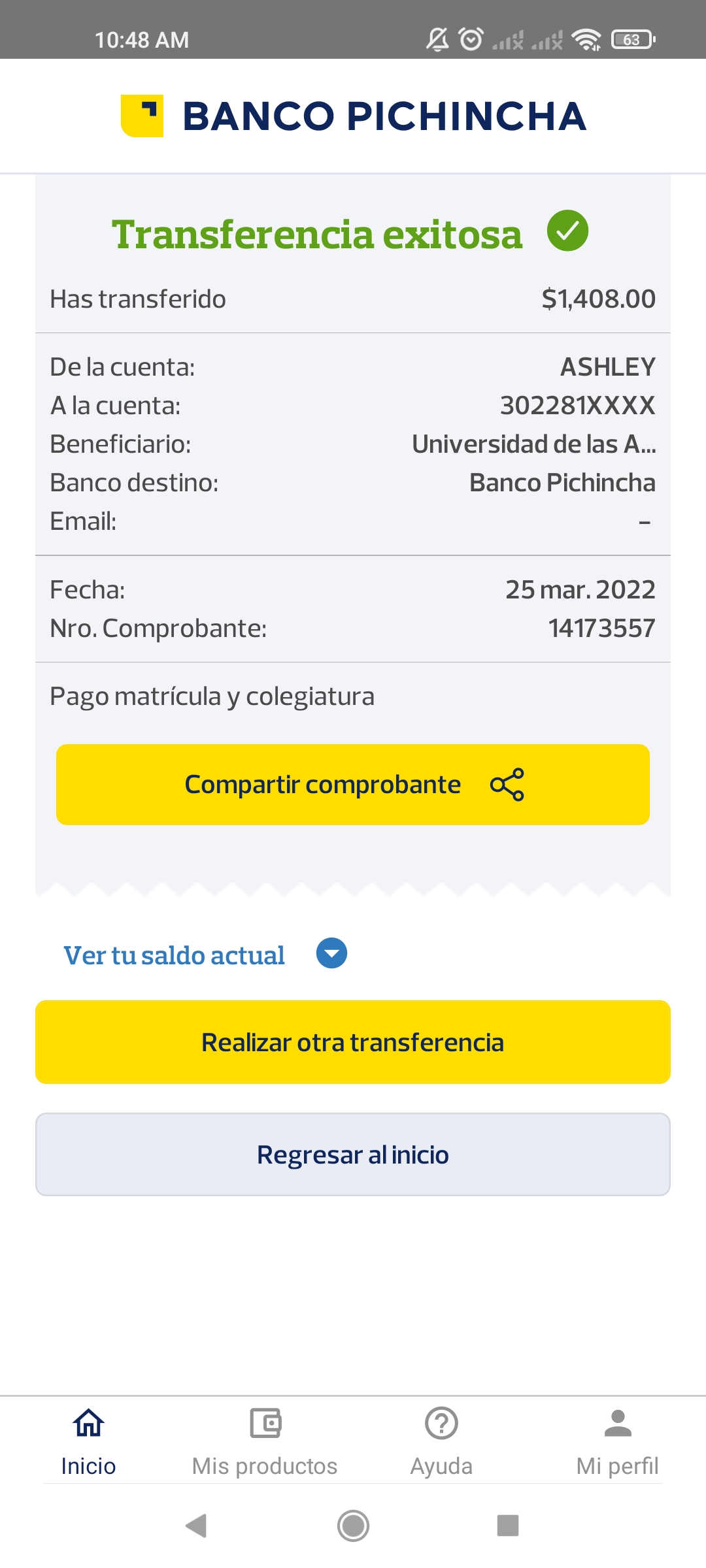
Task: Tap the Inicio home icon
Action: (88, 1422)
